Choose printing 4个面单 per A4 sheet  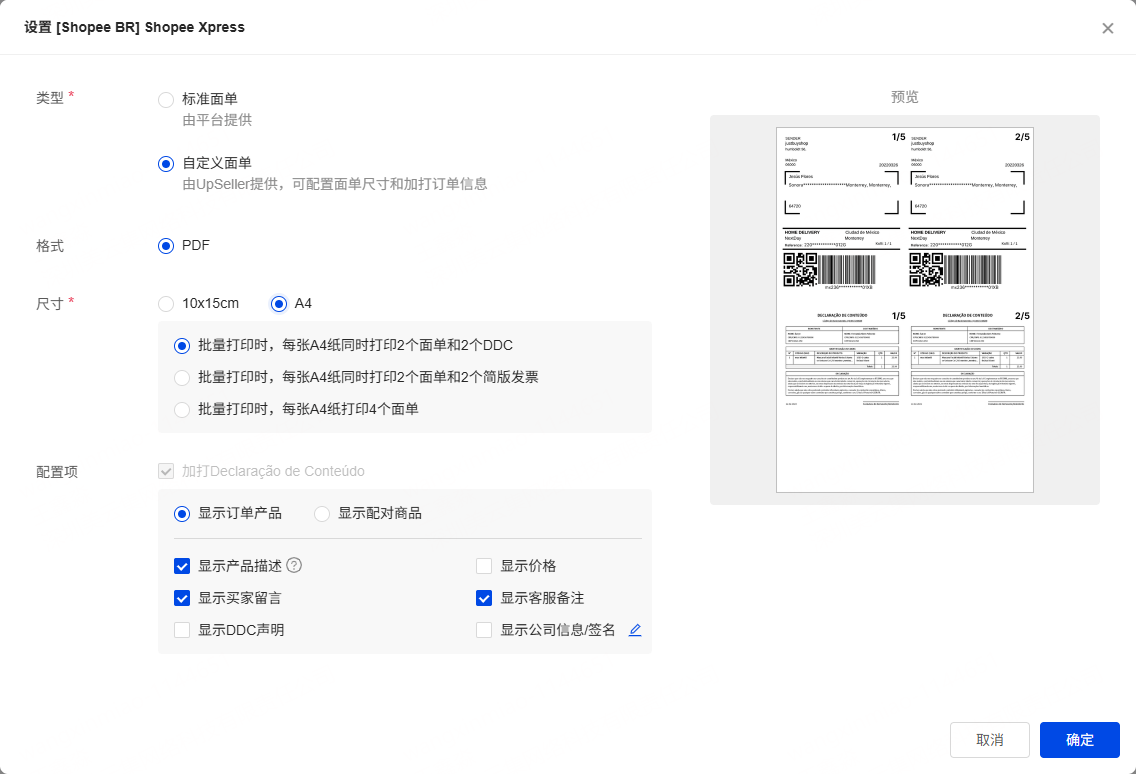tap(182, 409)
